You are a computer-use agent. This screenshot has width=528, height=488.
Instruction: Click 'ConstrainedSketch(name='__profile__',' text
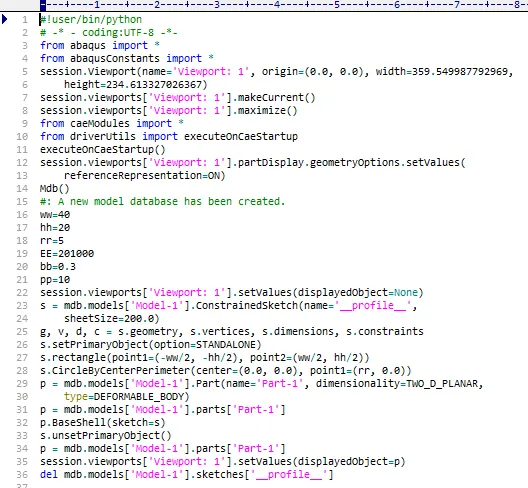[x=306, y=305]
